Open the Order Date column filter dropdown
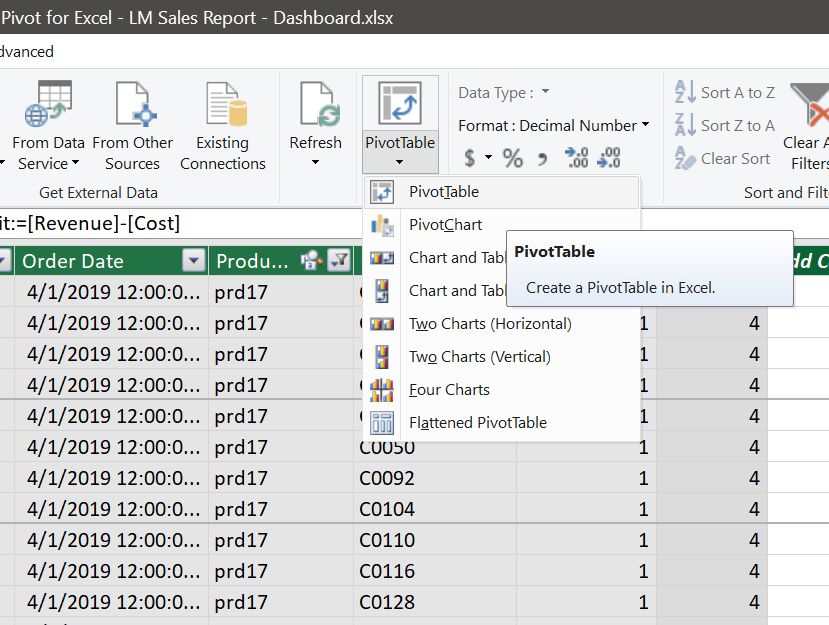 (x=193, y=261)
